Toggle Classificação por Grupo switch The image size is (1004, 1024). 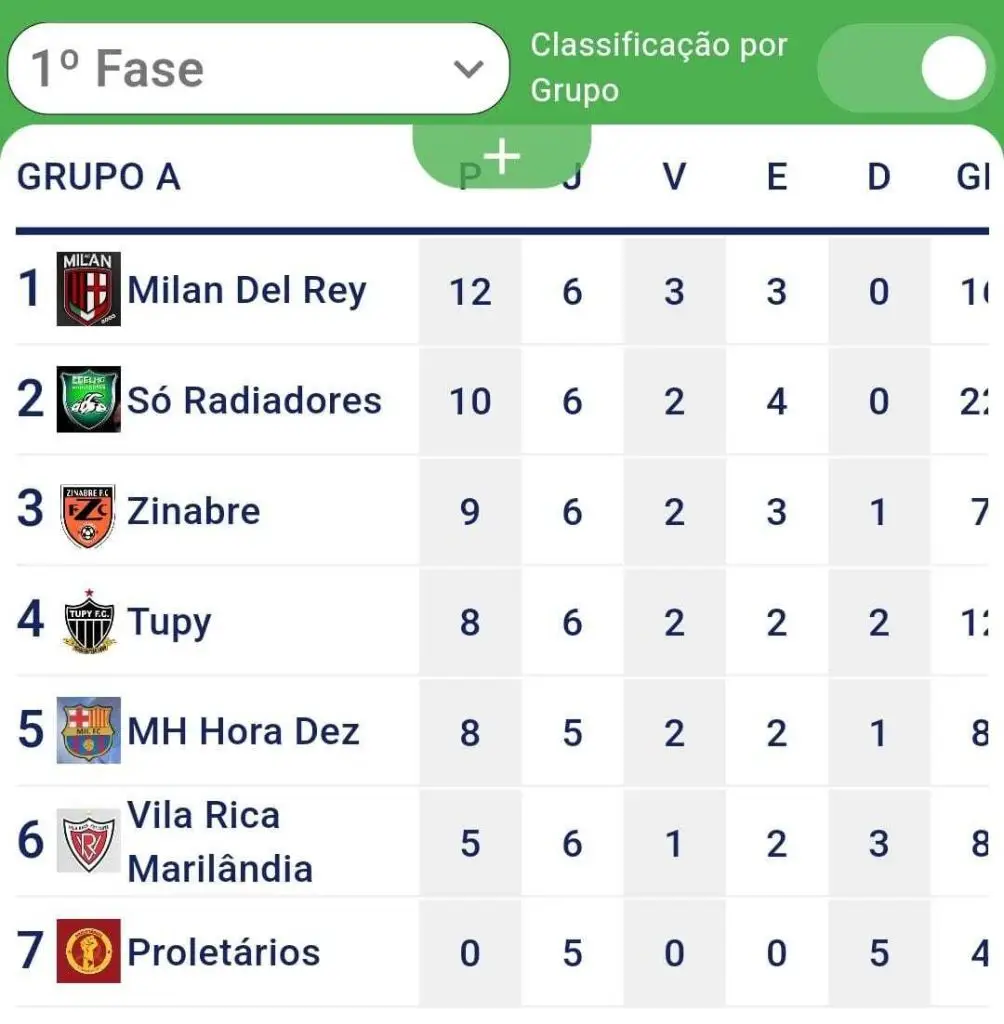click(x=905, y=68)
